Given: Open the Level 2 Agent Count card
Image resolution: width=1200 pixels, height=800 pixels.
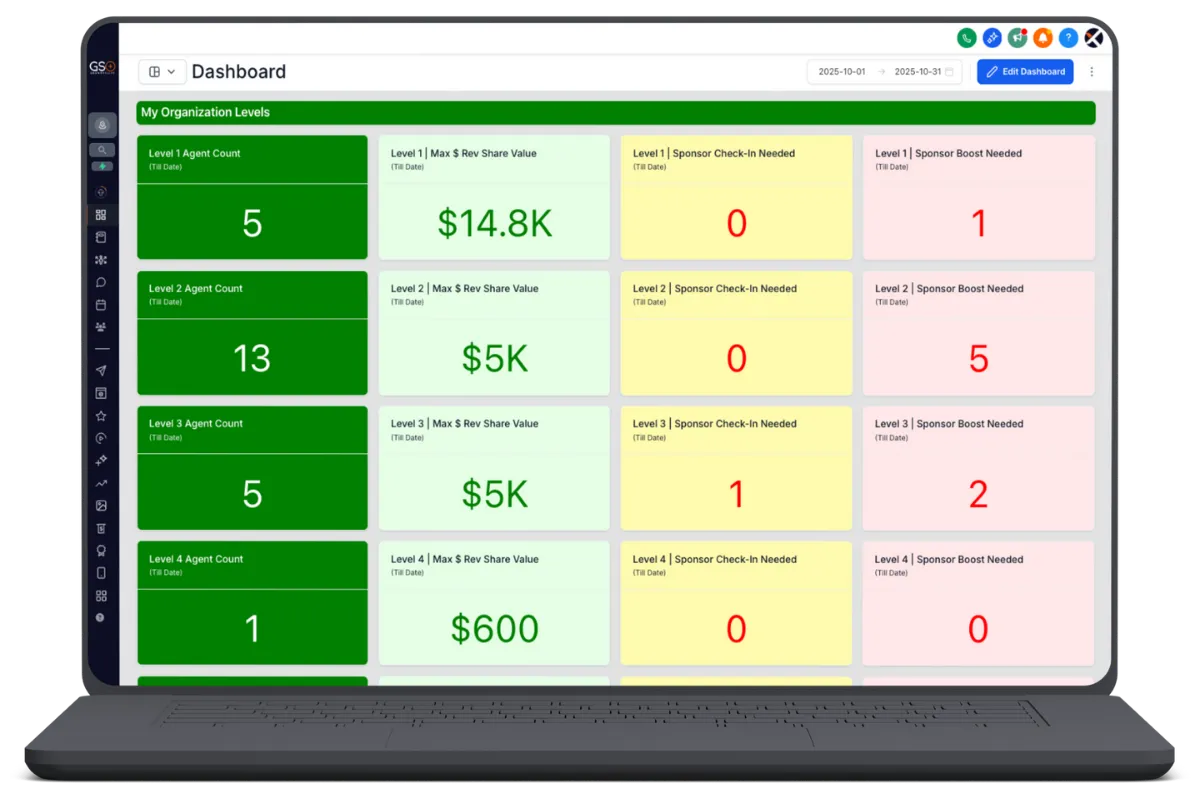Looking at the screenshot, I should pos(252,333).
